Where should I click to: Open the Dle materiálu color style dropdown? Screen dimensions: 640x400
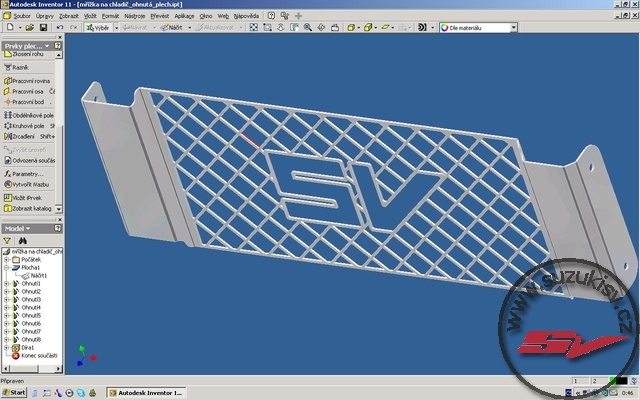514,27
